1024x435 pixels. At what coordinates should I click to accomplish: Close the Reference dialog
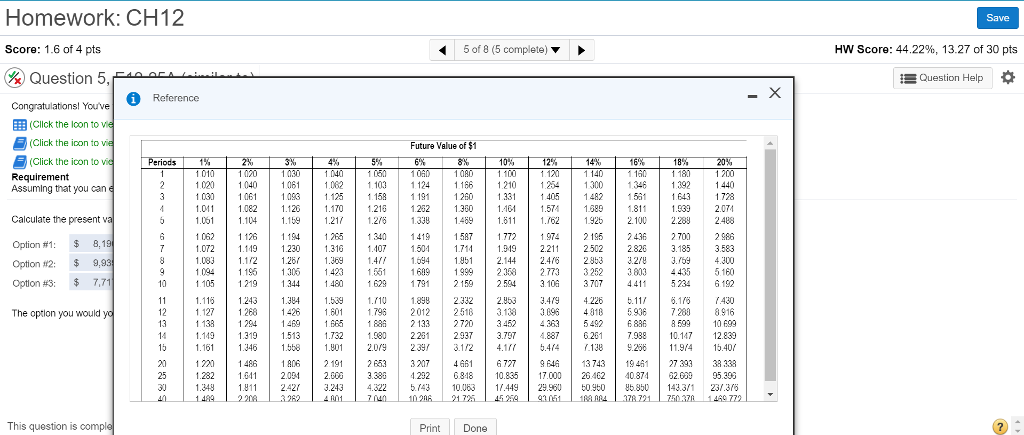773,94
